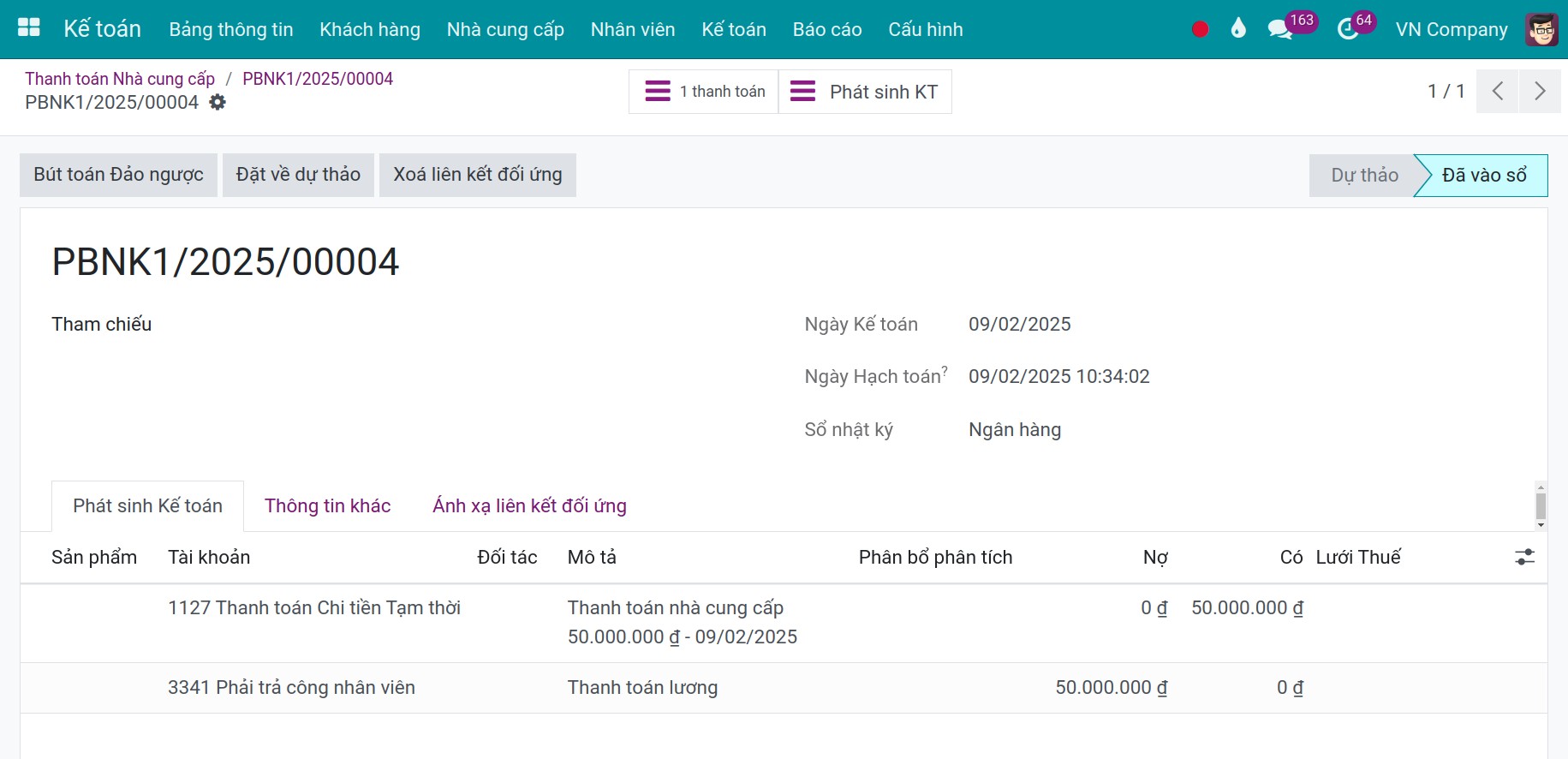Screen dimensions: 1568x759
Task: Click the 'Nợ' column header
Action: (1155, 558)
